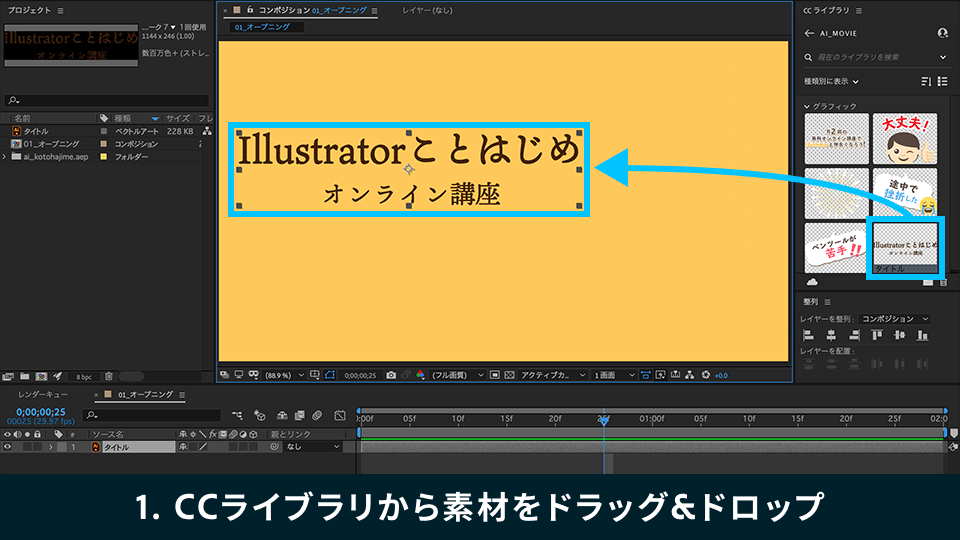Click the new folder icon in project panel
The height and width of the screenshot is (540, 960).
coord(24,377)
